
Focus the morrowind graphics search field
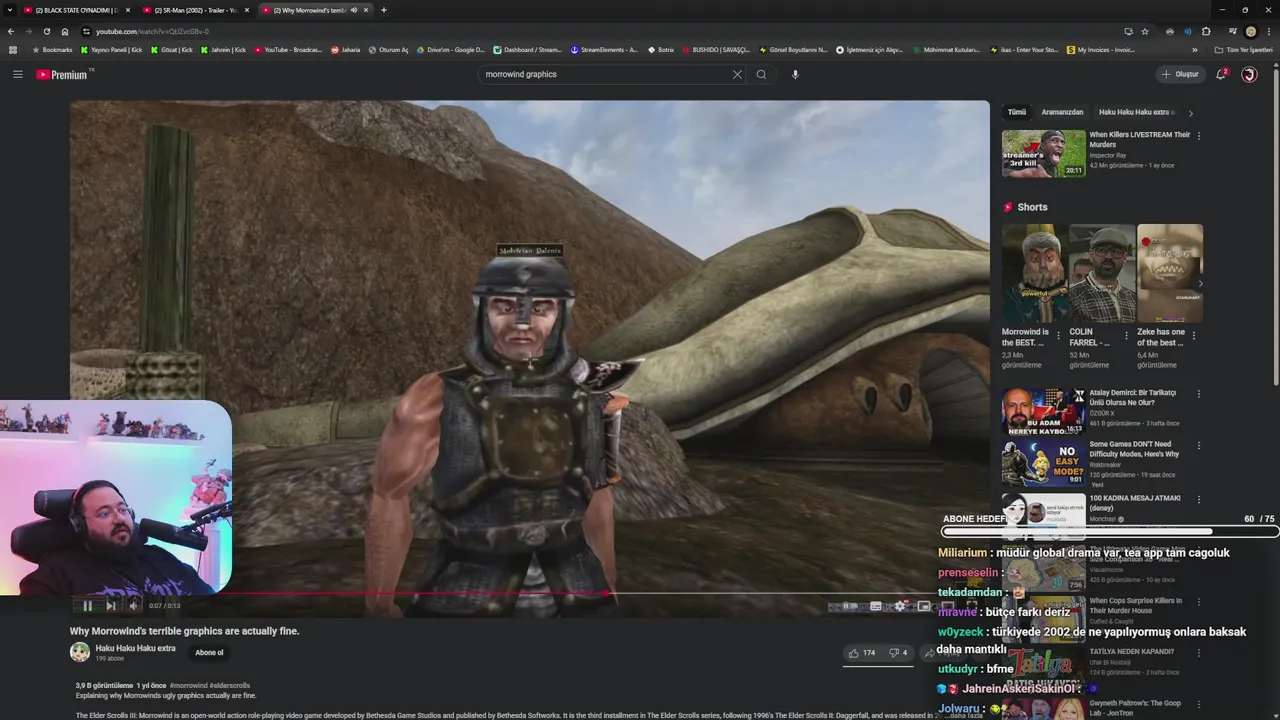pyautogui.click(x=605, y=74)
